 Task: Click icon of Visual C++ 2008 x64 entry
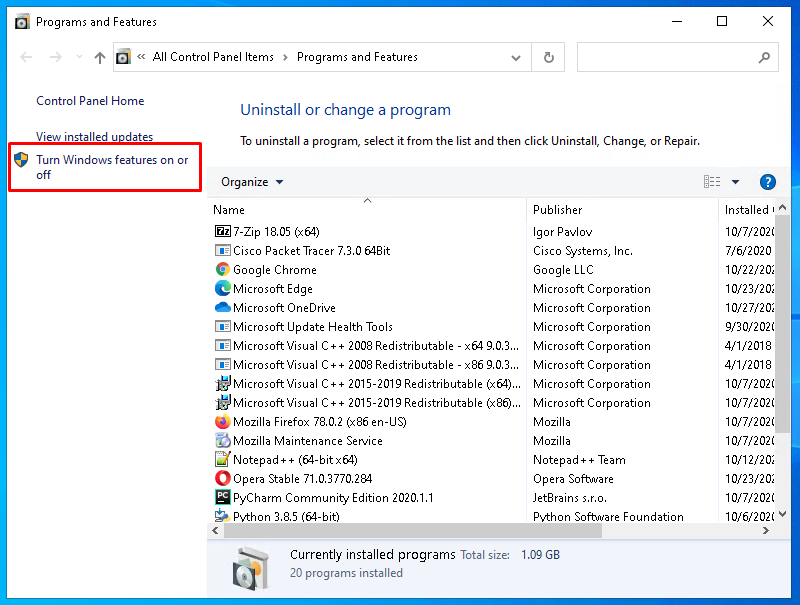[x=222, y=345]
